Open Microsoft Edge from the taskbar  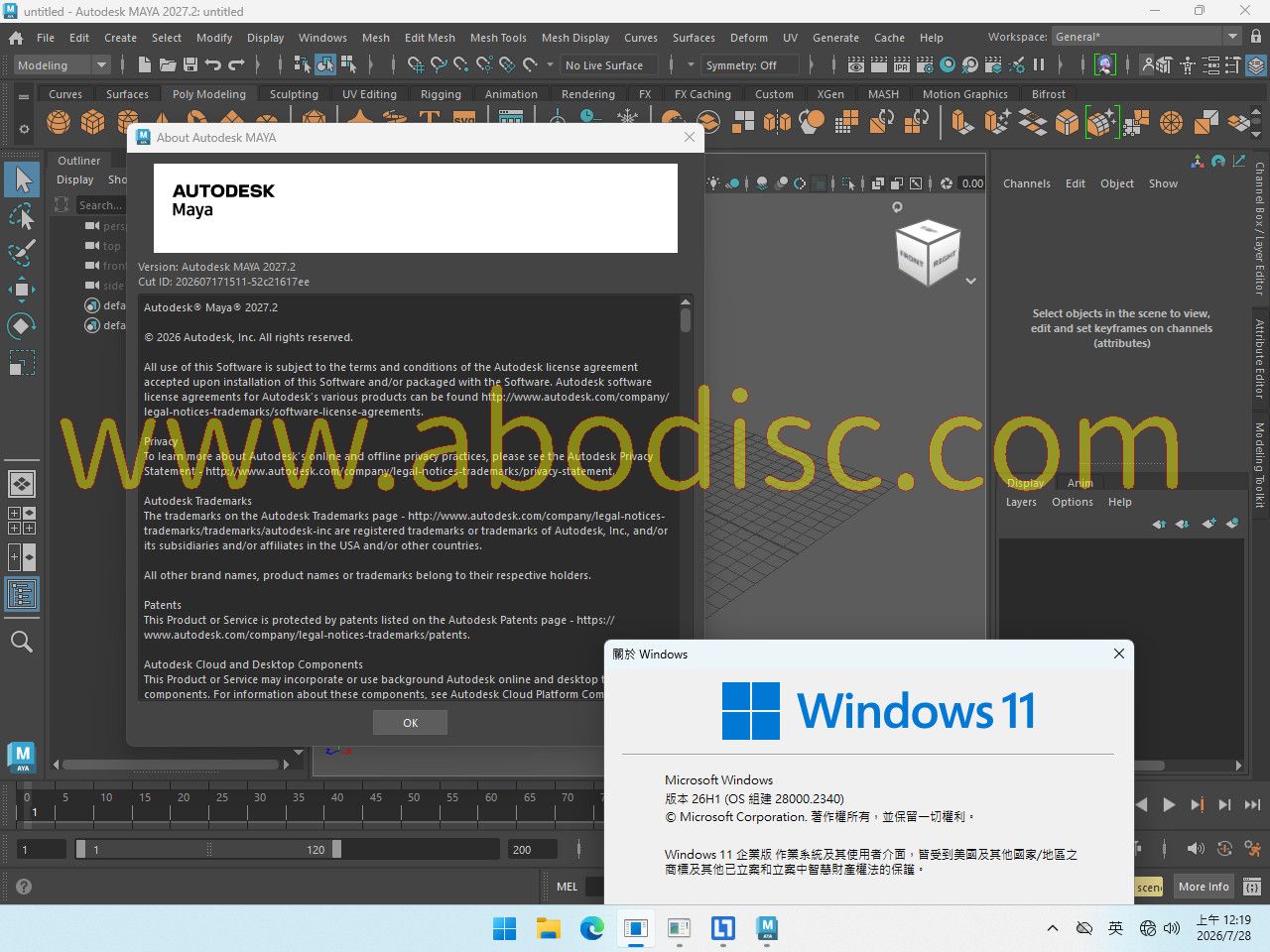[592, 928]
